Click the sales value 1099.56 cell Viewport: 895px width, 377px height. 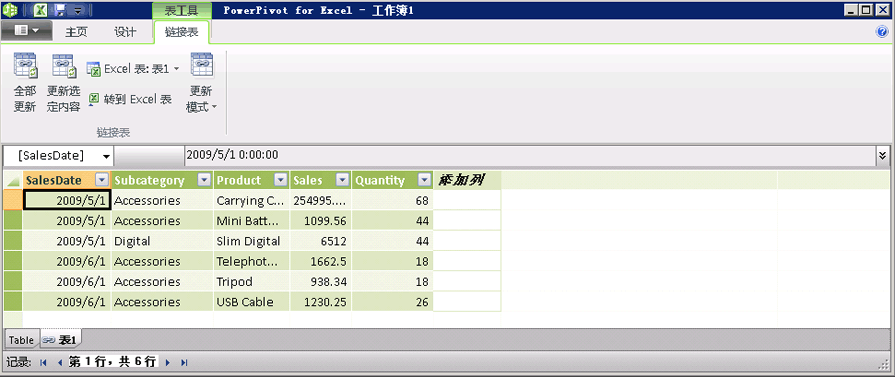click(321, 220)
